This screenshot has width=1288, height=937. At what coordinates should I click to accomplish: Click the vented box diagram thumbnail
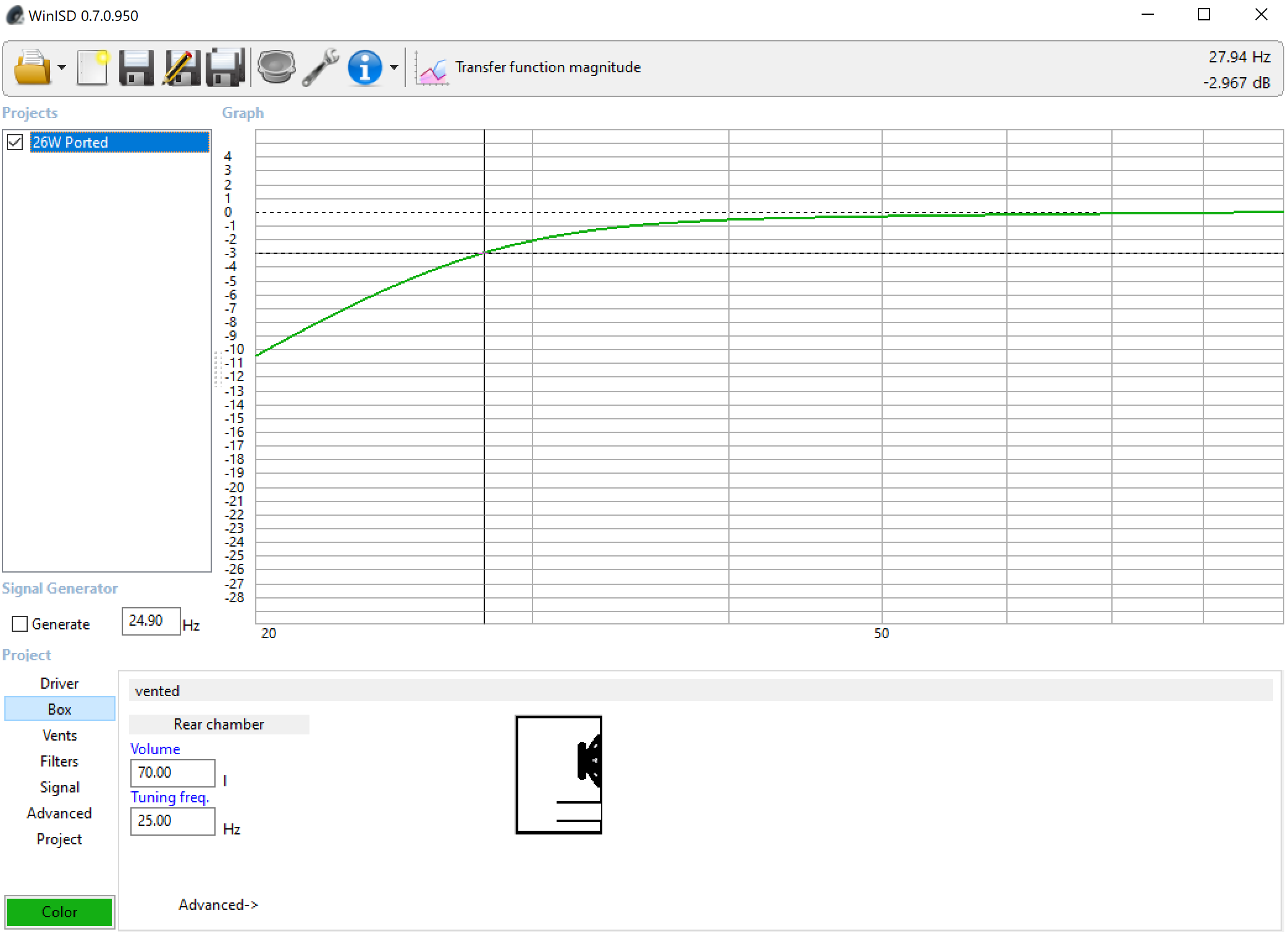tap(558, 775)
